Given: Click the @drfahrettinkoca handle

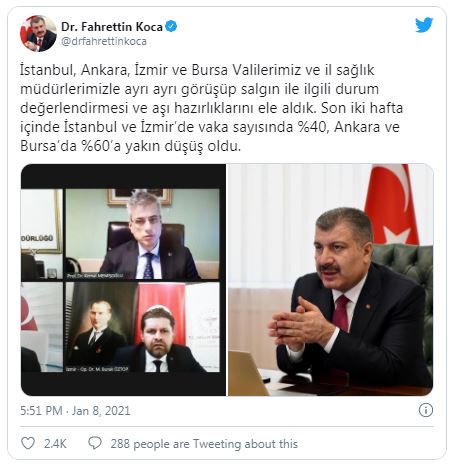Looking at the screenshot, I should [104, 41].
